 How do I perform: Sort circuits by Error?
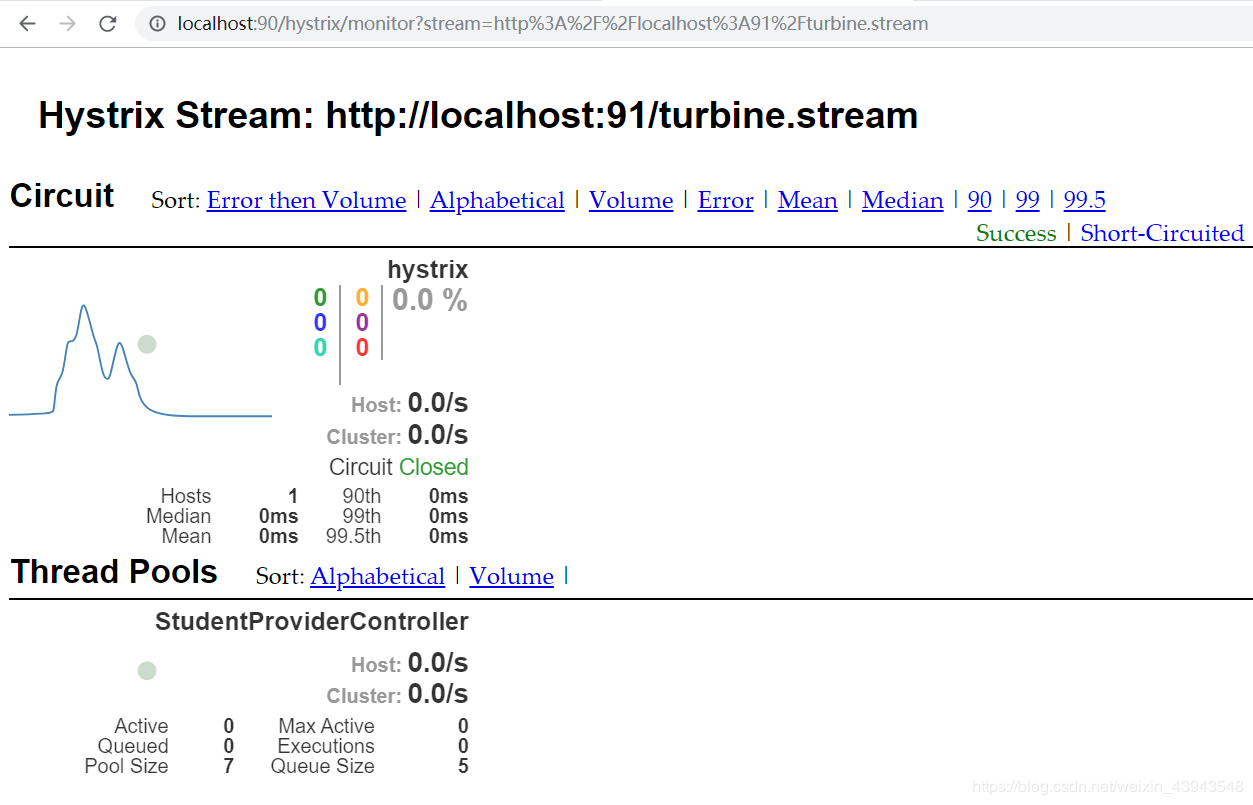725,201
